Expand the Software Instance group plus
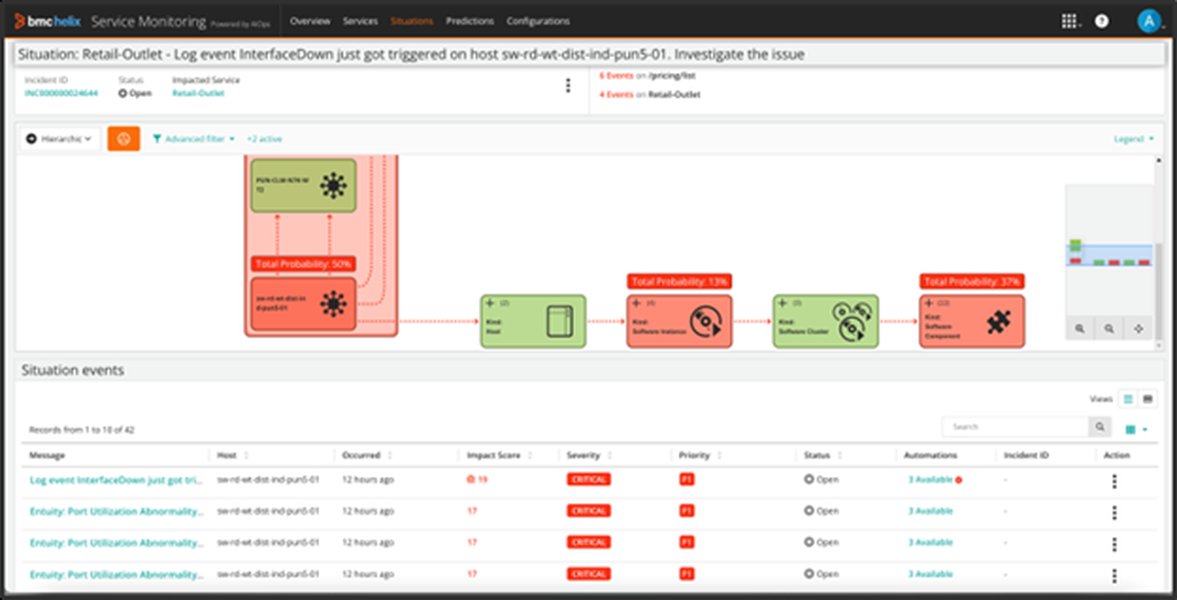Viewport: 1177px width, 600px height. pos(637,303)
